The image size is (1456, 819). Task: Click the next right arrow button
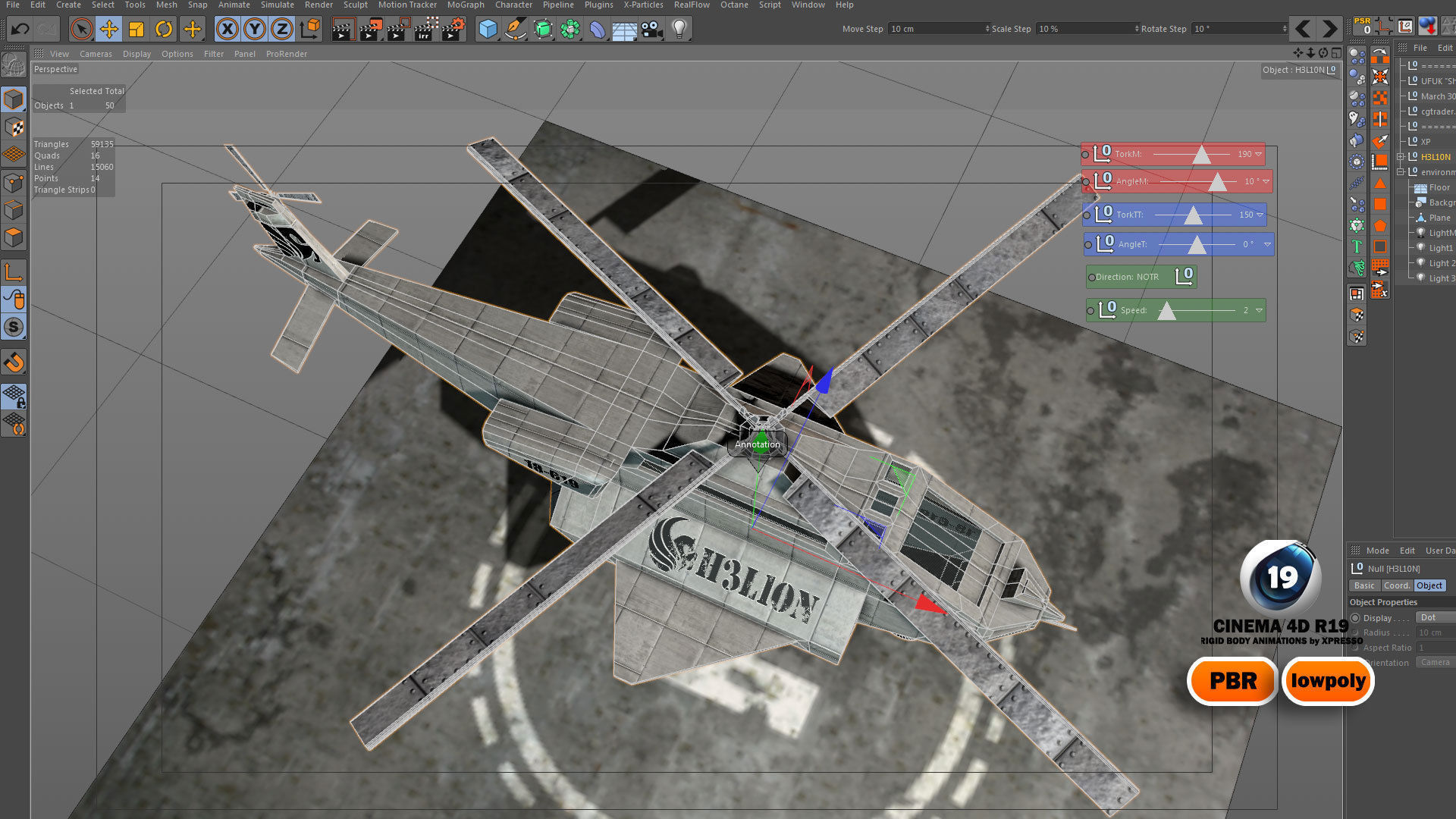pos(1329,29)
